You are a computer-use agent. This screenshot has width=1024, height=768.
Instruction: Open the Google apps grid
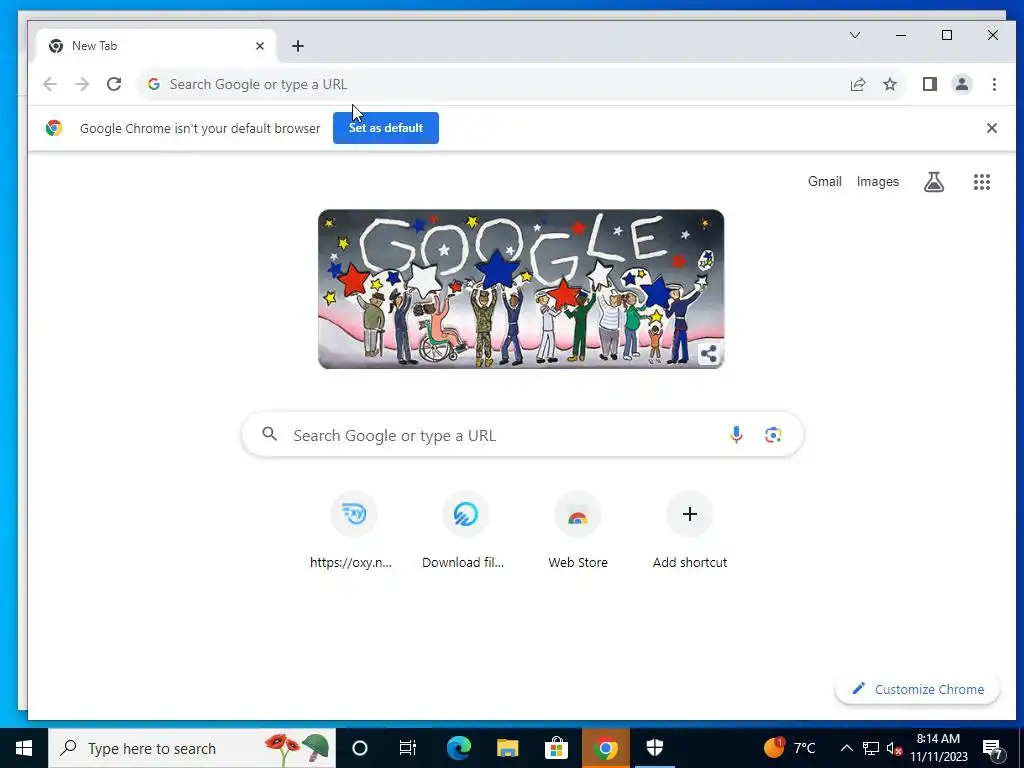982,182
